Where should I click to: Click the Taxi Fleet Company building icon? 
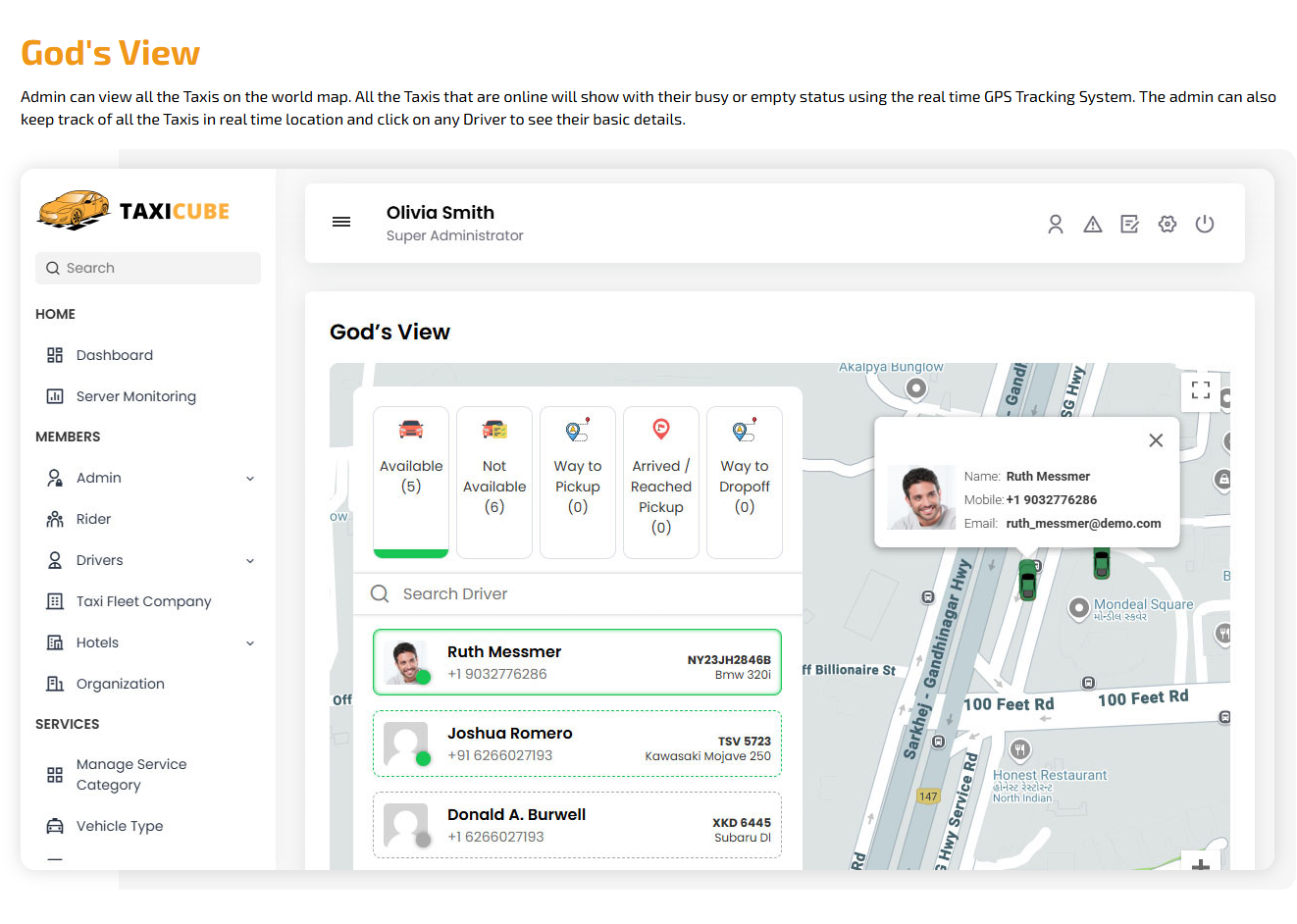(55, 601)
